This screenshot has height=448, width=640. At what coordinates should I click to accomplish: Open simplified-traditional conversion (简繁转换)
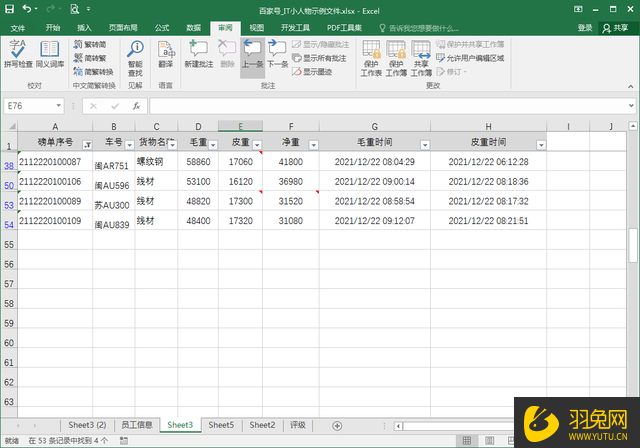(93, 72)
